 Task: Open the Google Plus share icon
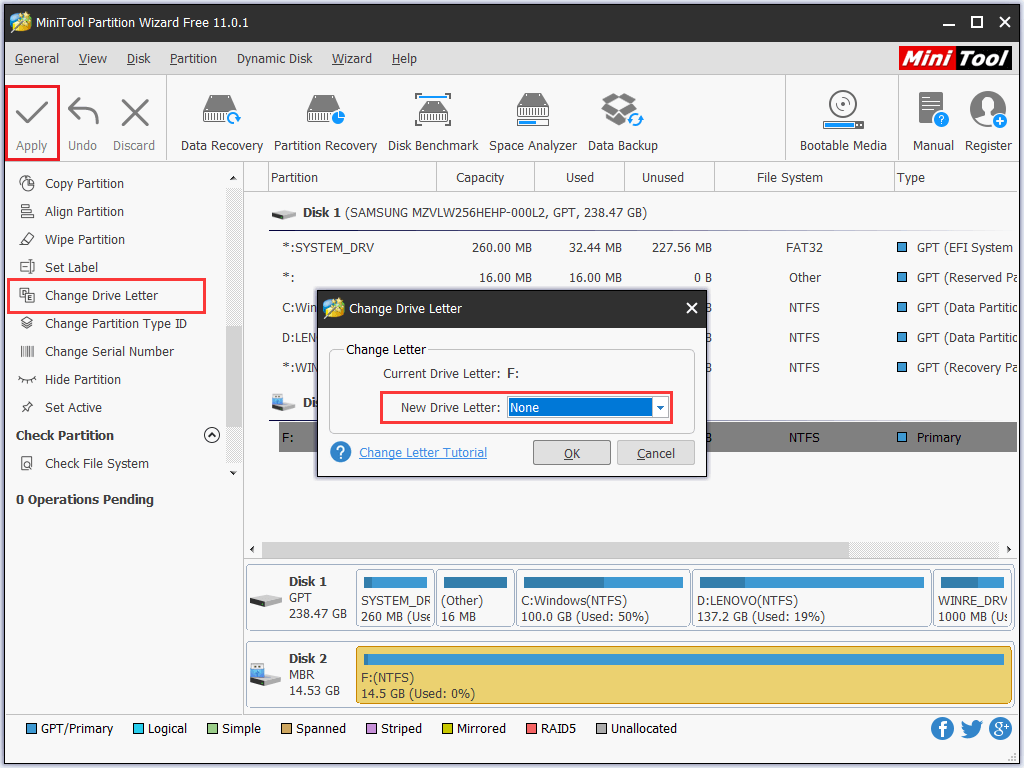(x=1000, y=728)
